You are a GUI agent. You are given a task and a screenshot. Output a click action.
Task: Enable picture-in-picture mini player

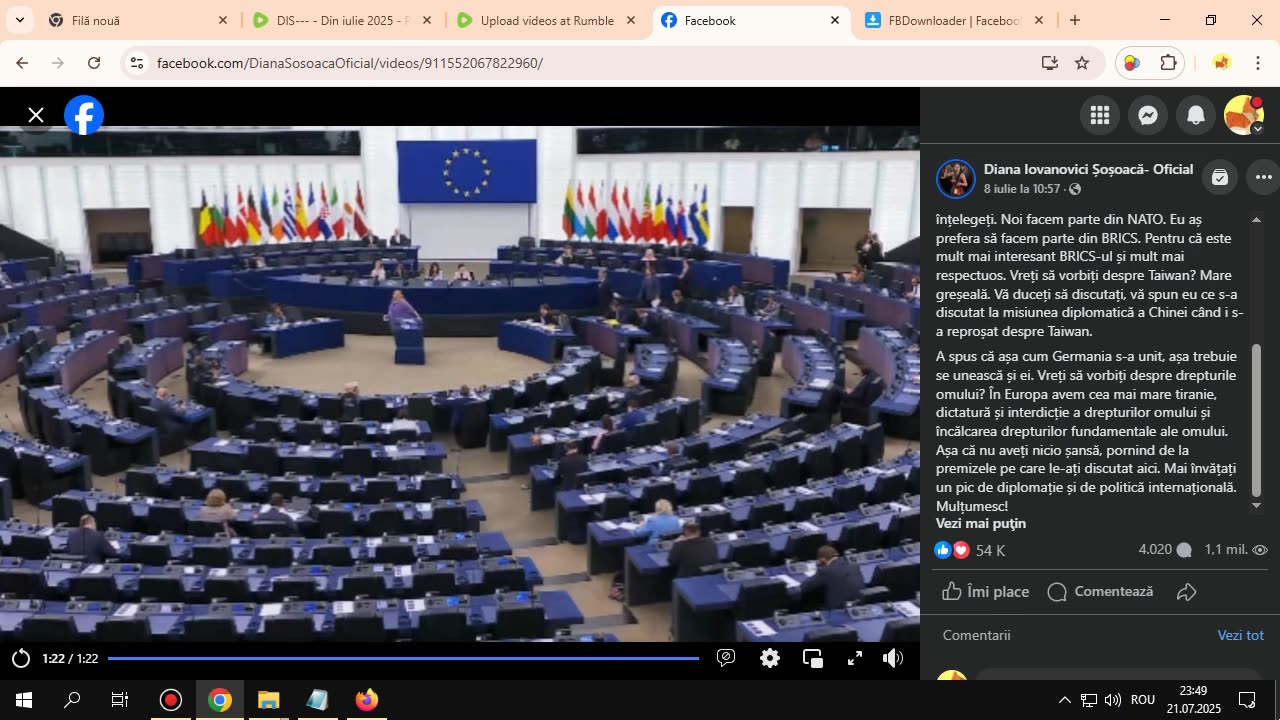(813, 658)
